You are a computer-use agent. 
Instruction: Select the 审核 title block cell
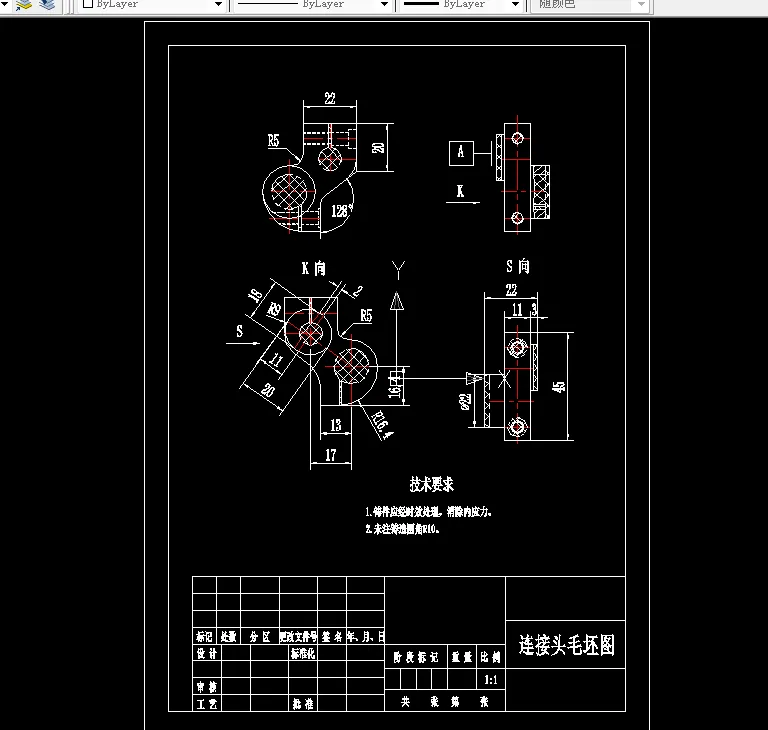pyautogui.click(x=207, y=687)
